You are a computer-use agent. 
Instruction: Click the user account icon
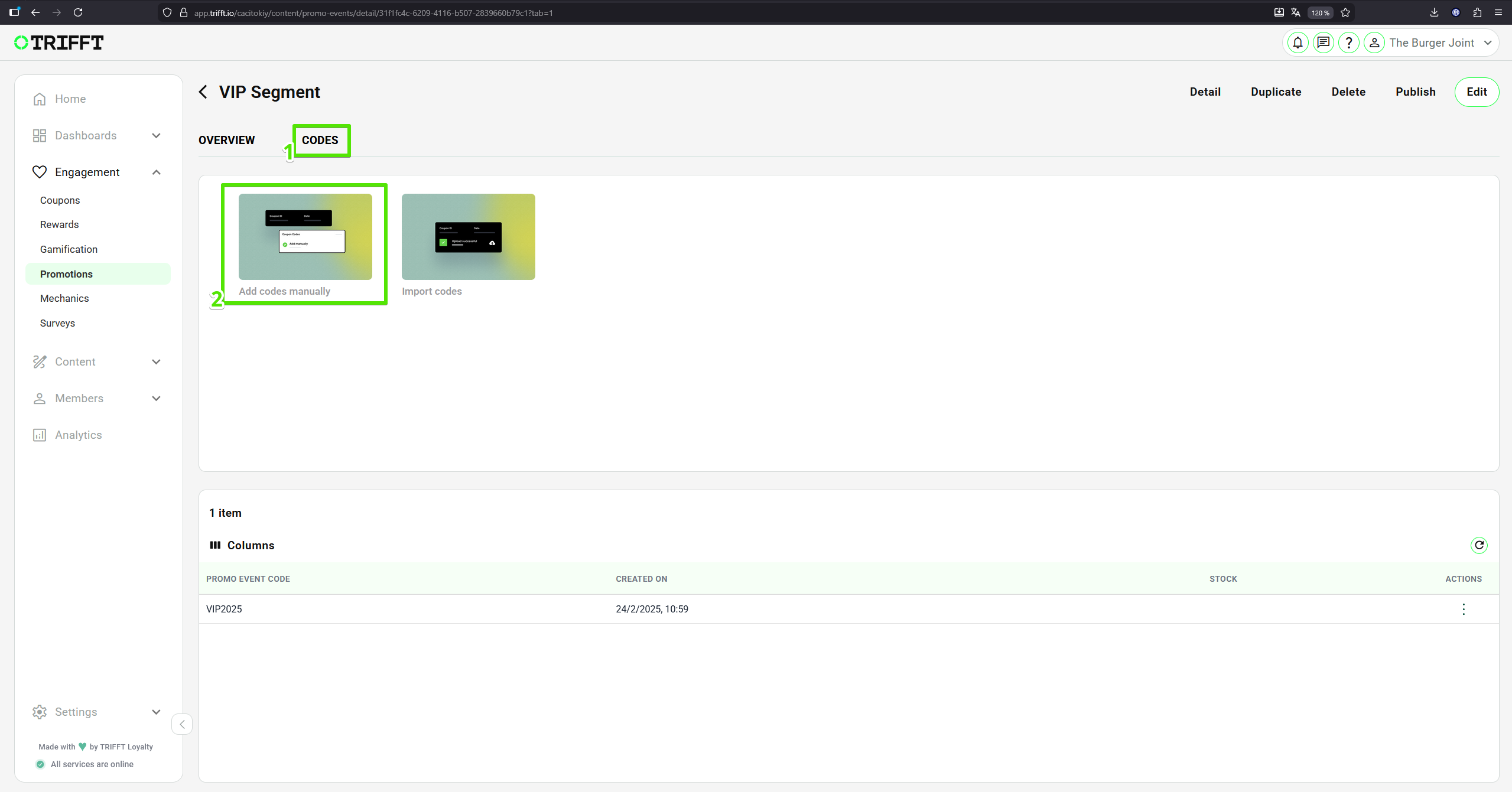(1374, 42)
